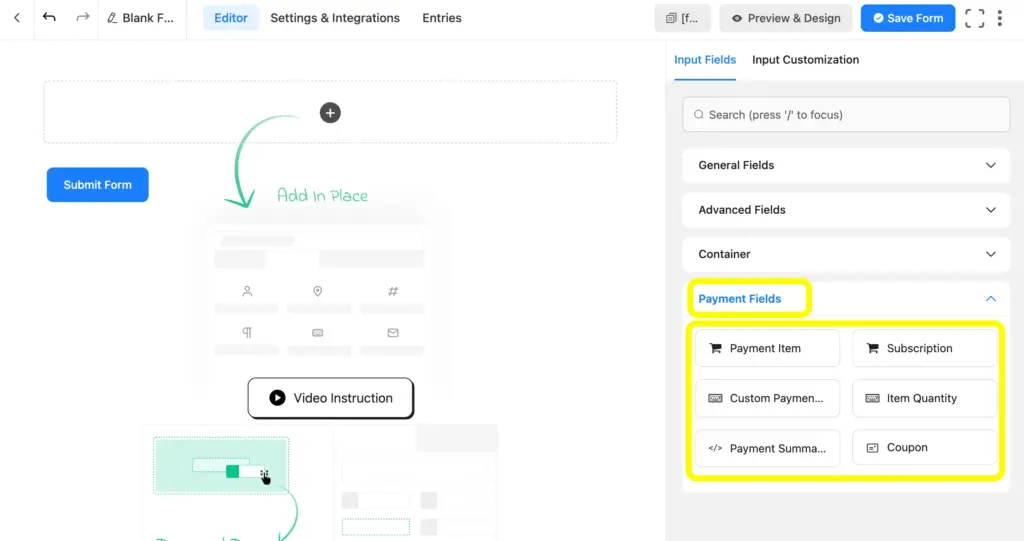1024x541 pixels.
Task: Click General Fields chevron arrow
Action: pyautogui.click(x=991, y=165)
